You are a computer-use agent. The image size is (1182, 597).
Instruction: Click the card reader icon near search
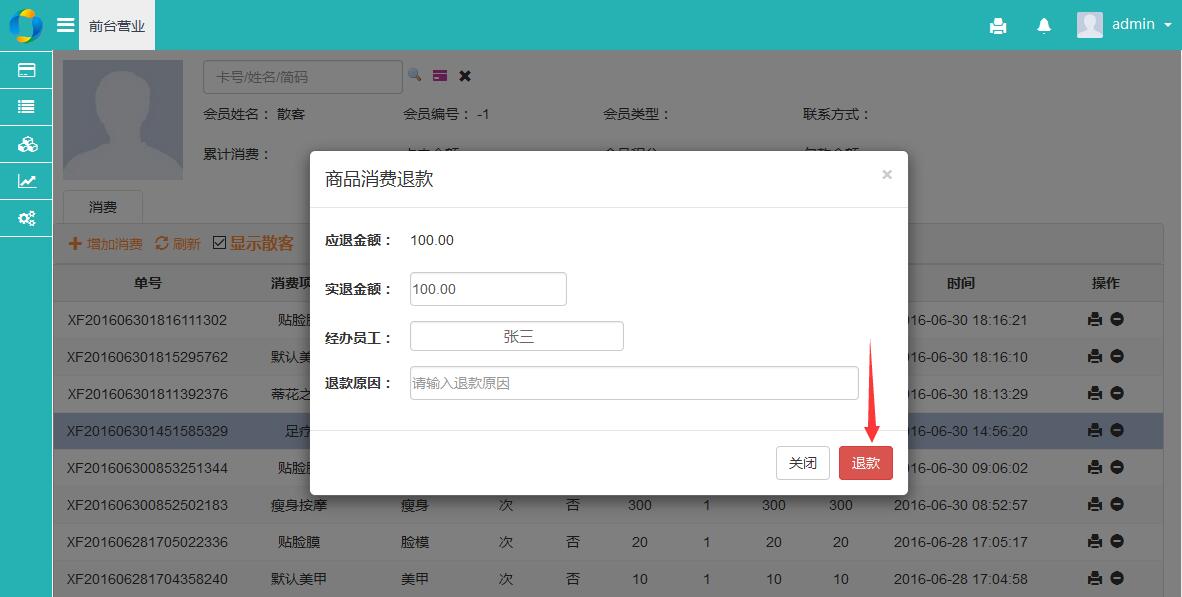(440, 75)
